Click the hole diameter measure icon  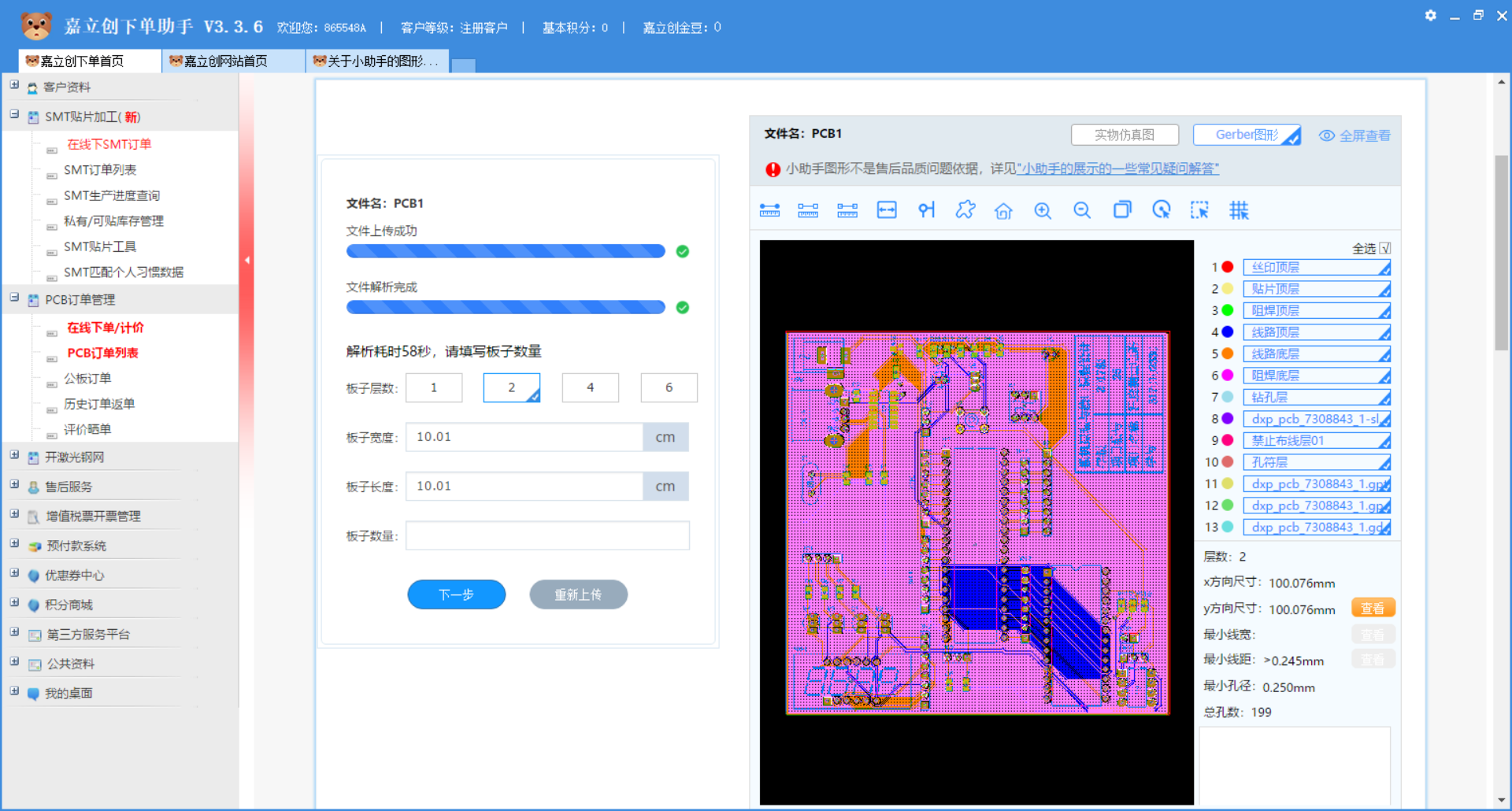click(926, 210)
